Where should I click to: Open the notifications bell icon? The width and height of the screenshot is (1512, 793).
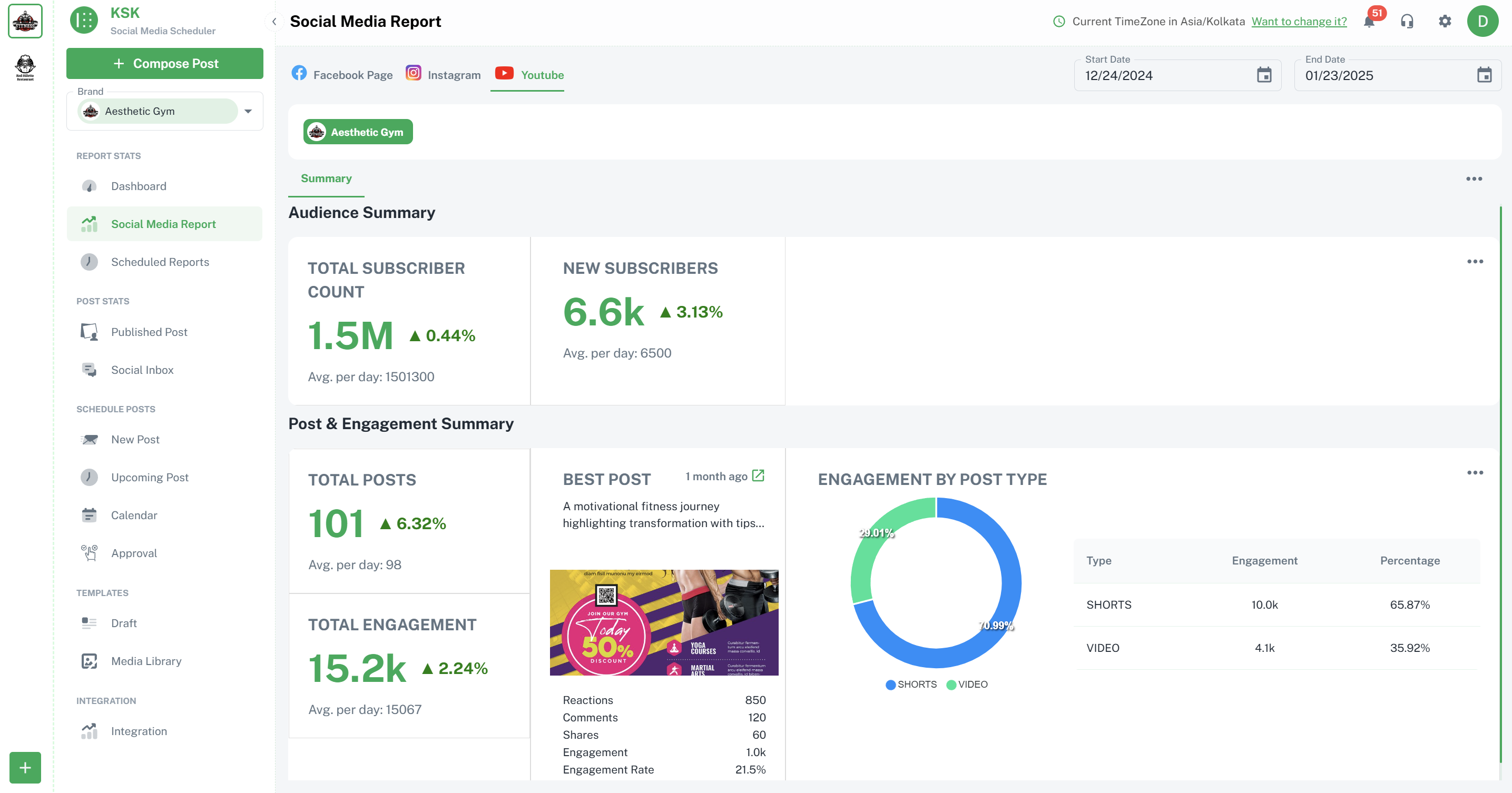pos(1369,22)
